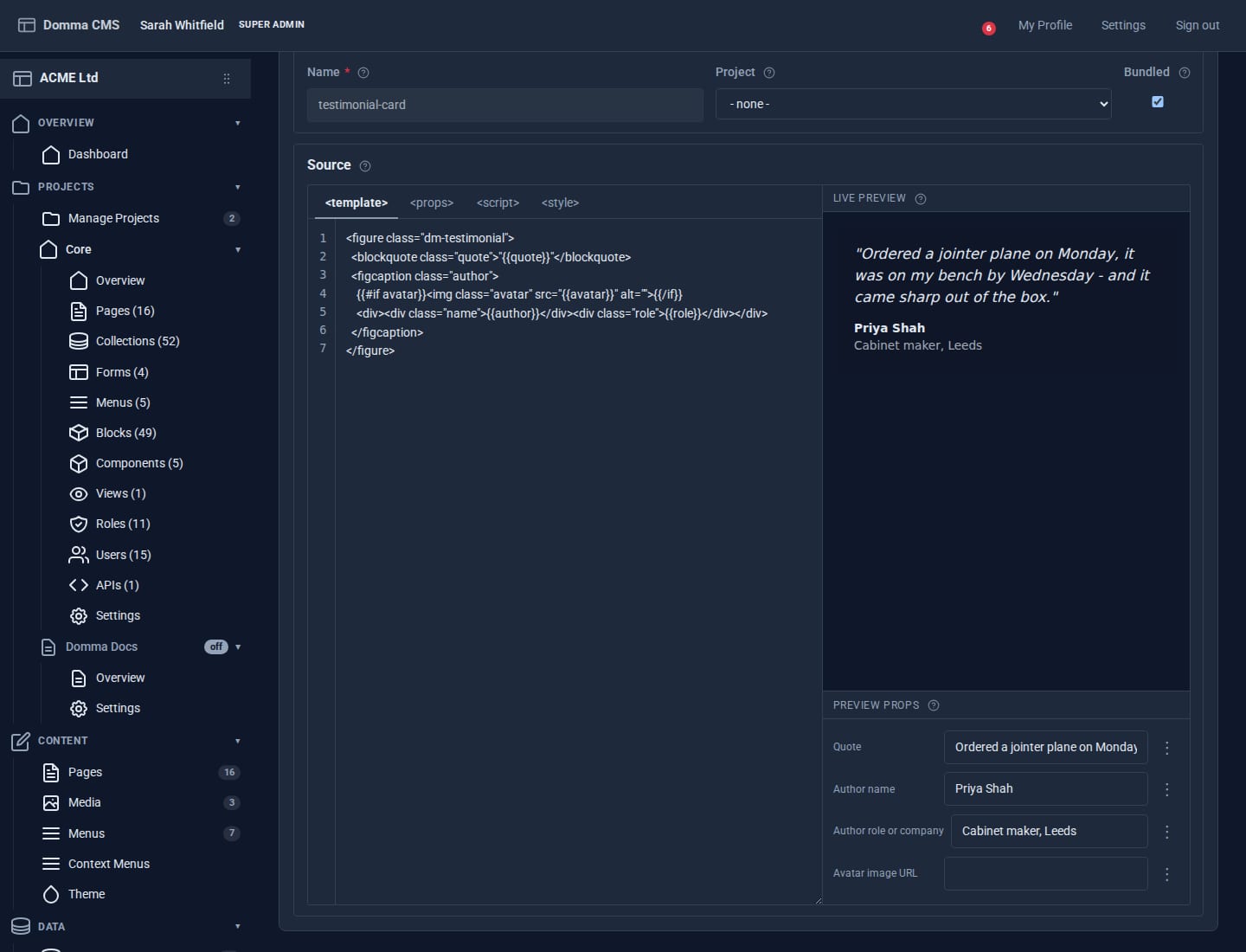The height and width of the screenshot is (952, 1246).
Task: Click the Dashboard home icon
Action: point(51,155)
